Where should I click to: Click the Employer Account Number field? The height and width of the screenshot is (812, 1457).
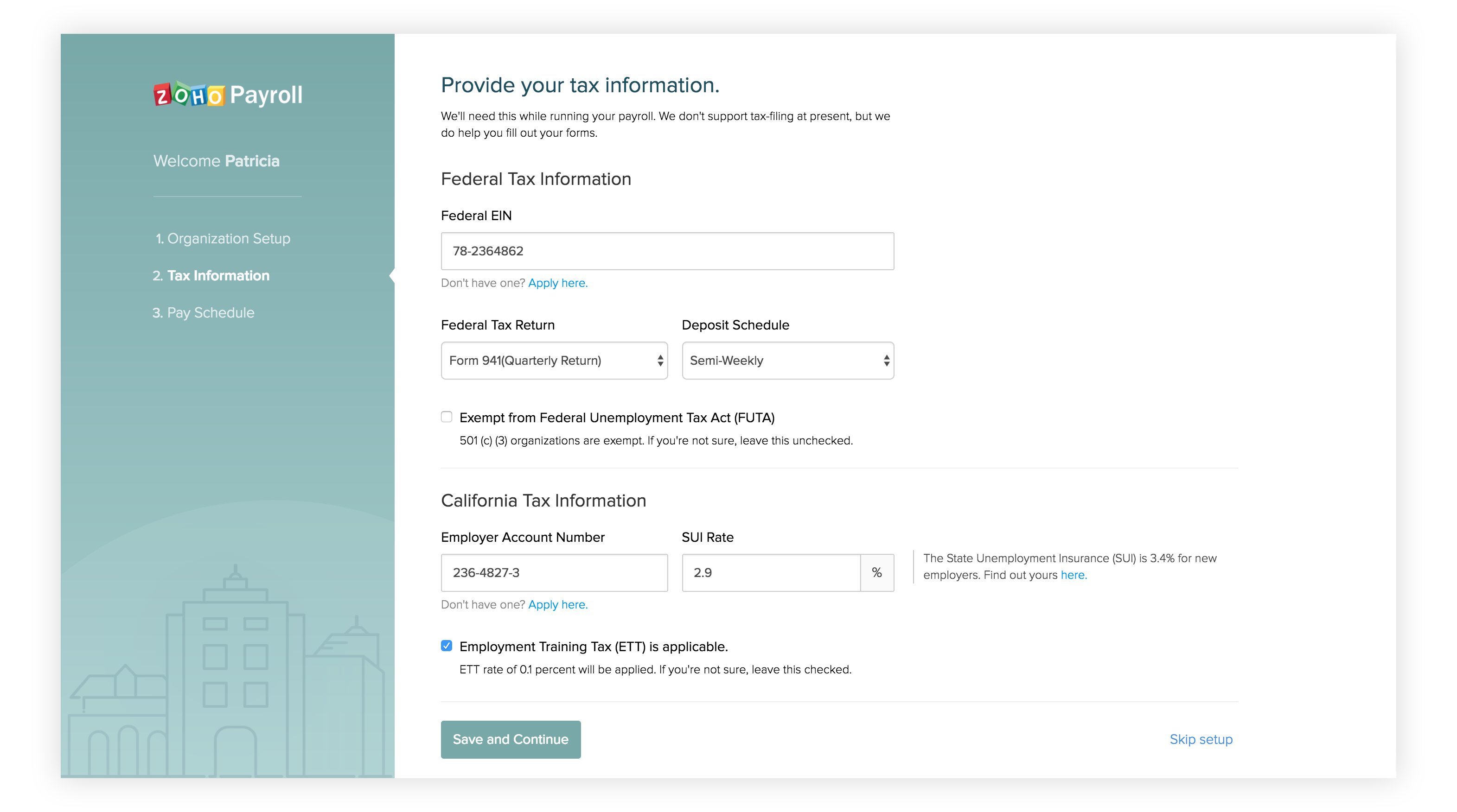[554, 572]
